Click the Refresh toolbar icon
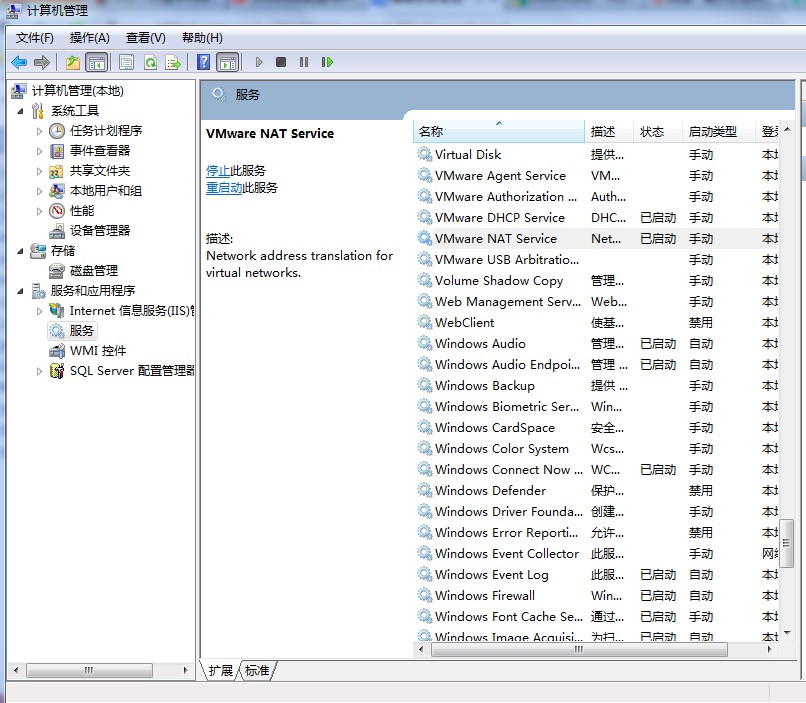806x703 pixels. (x=150, y=62)
